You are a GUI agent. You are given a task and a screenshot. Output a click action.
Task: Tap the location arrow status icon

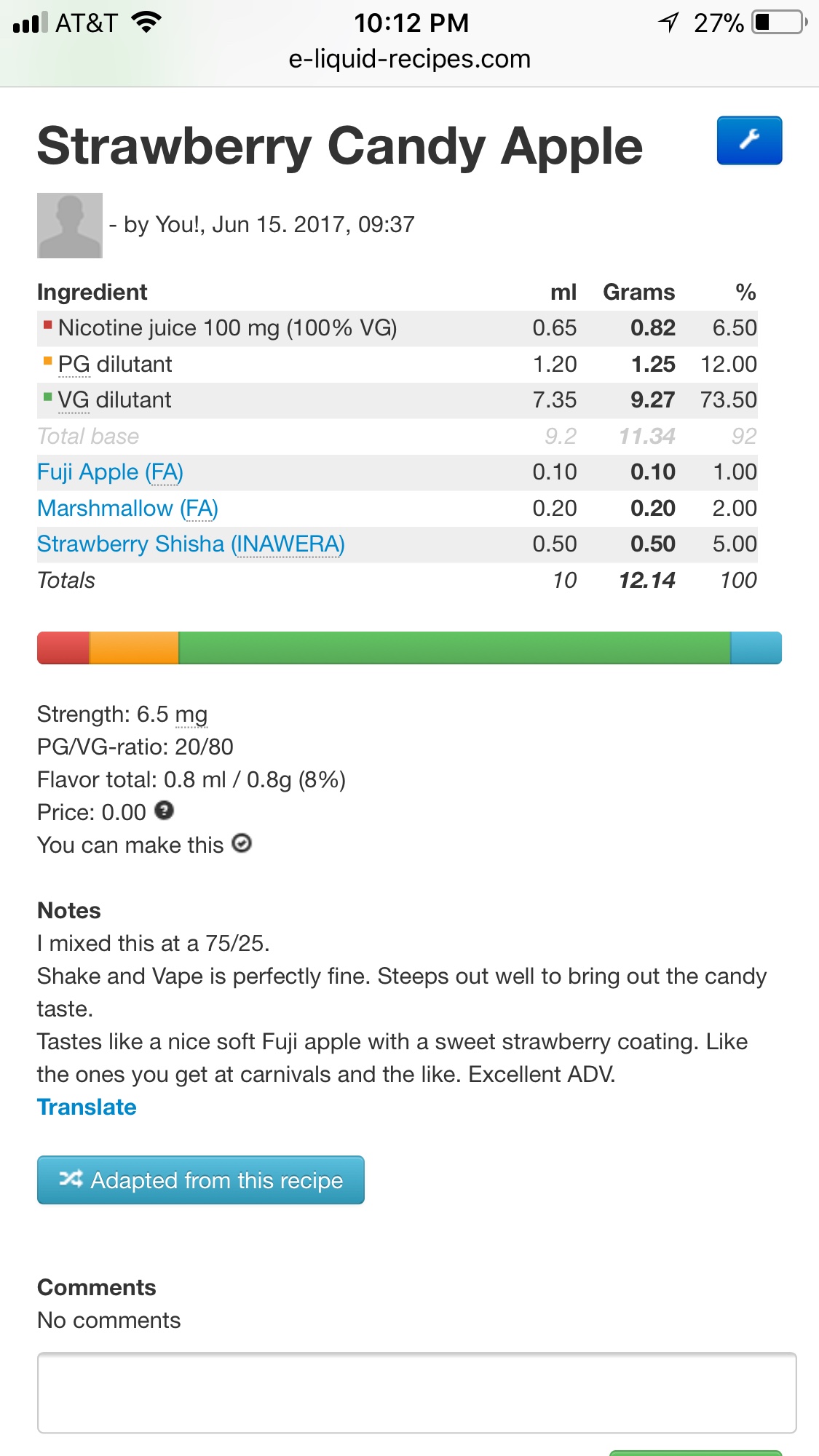[x=668, y=23]
